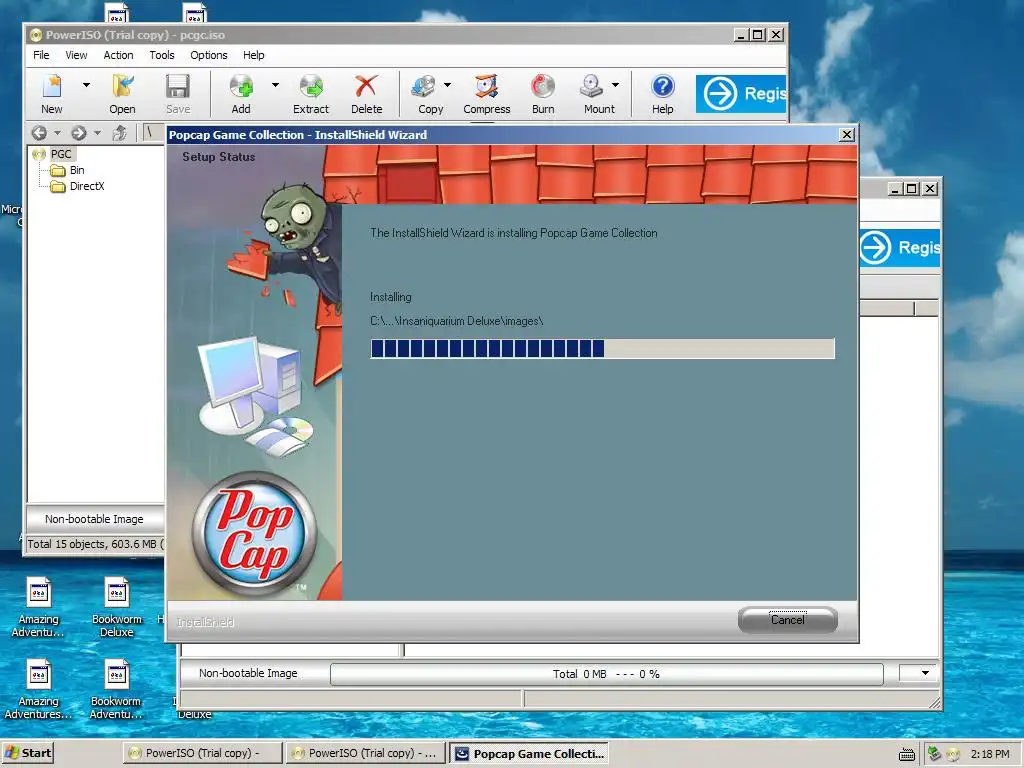The image size is (1024, 768).
Task: Open the dropdown arrow beside Mount
Action: pyautogui.click(x=615, y=85)
